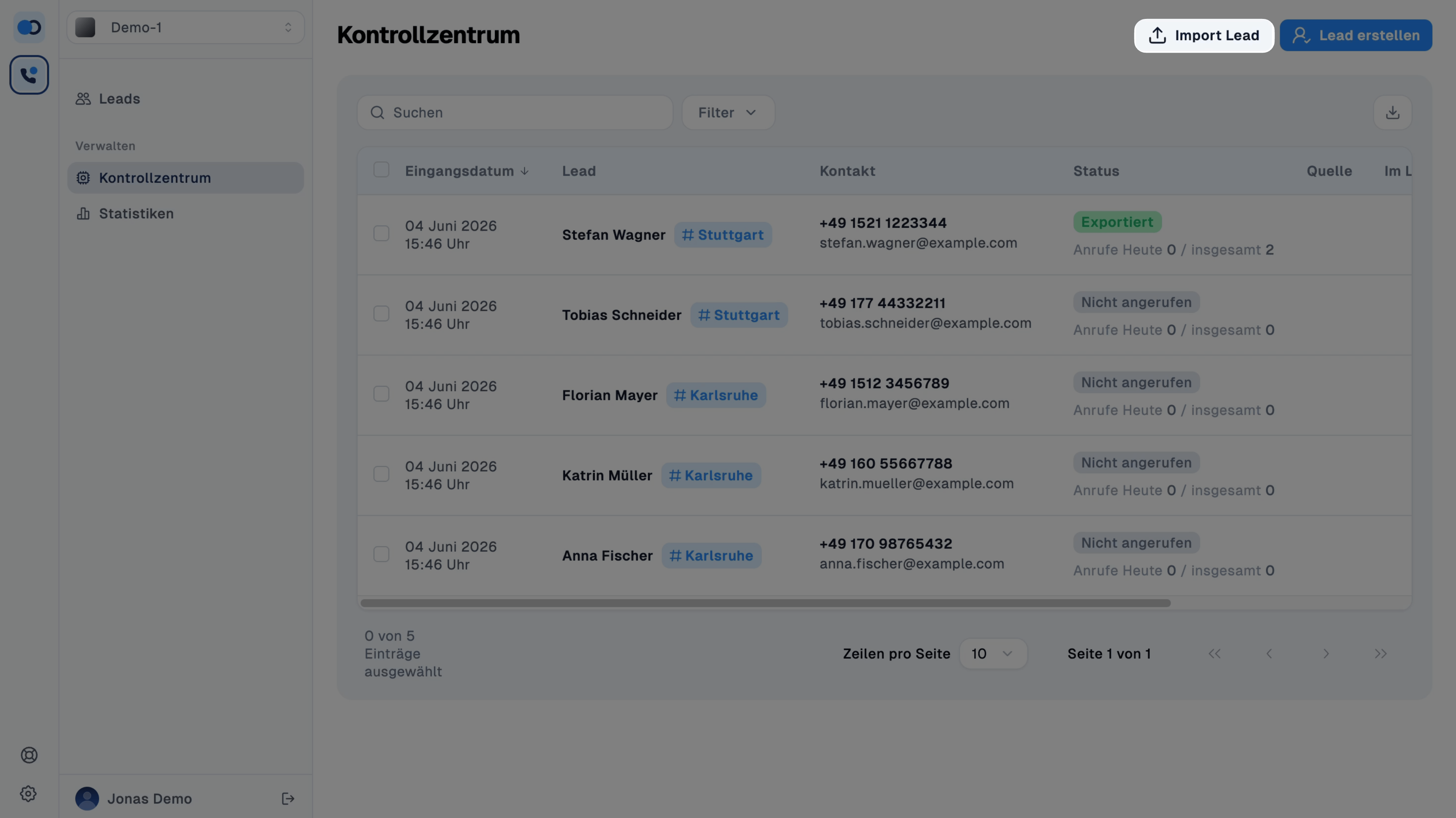
Task: Click phone number +49 177 44332211
Action: [882, 303]
